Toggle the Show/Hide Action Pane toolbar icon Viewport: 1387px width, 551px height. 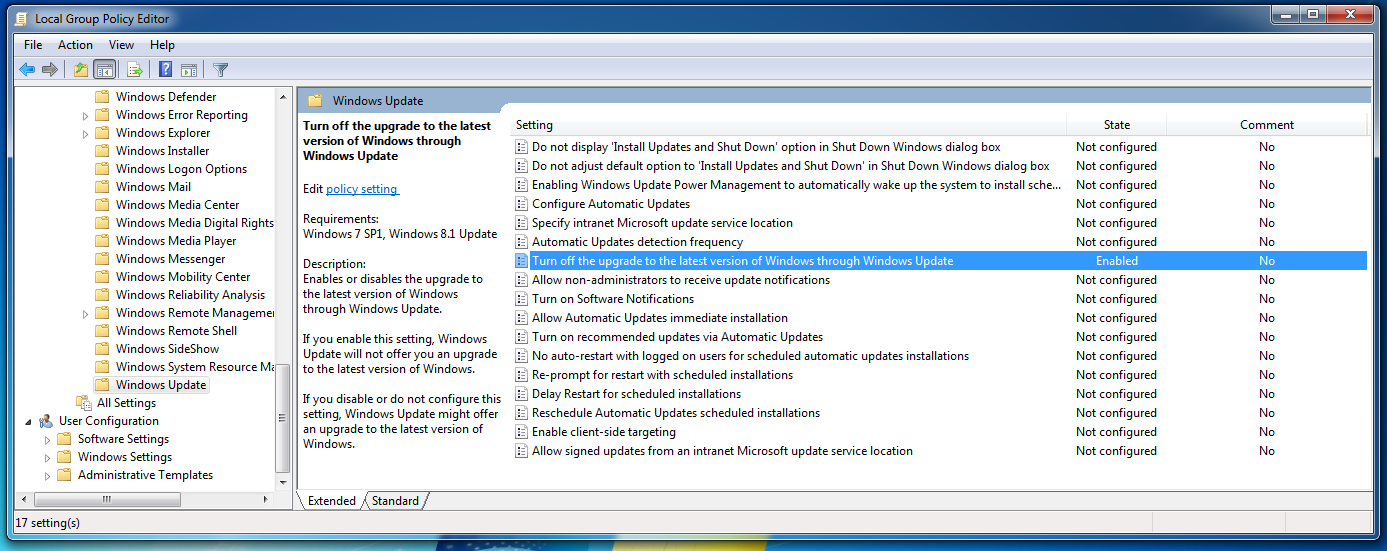(x=189, y=70)
